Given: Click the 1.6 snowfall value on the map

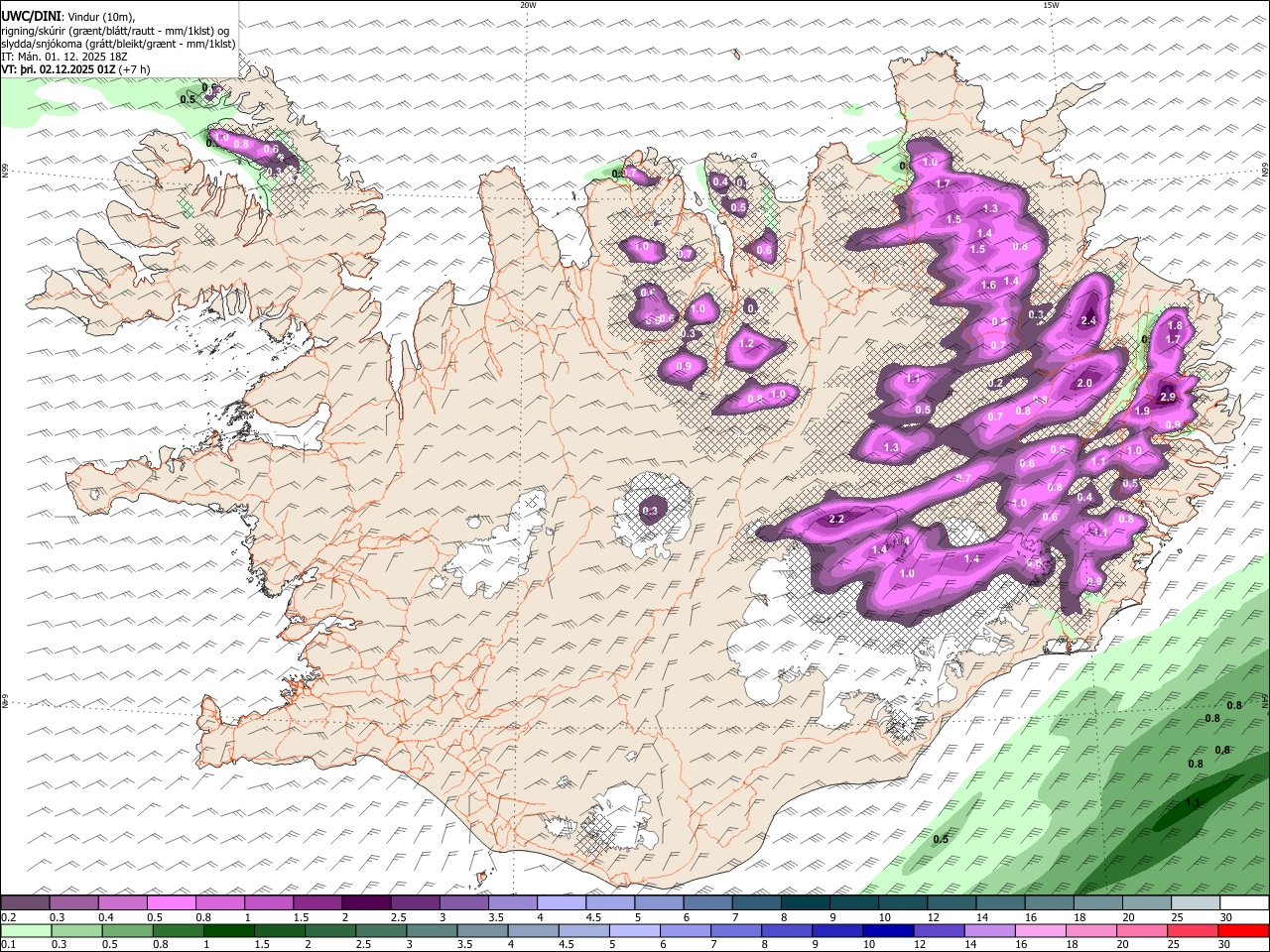Looking at the screenshot, I should 988,285.
